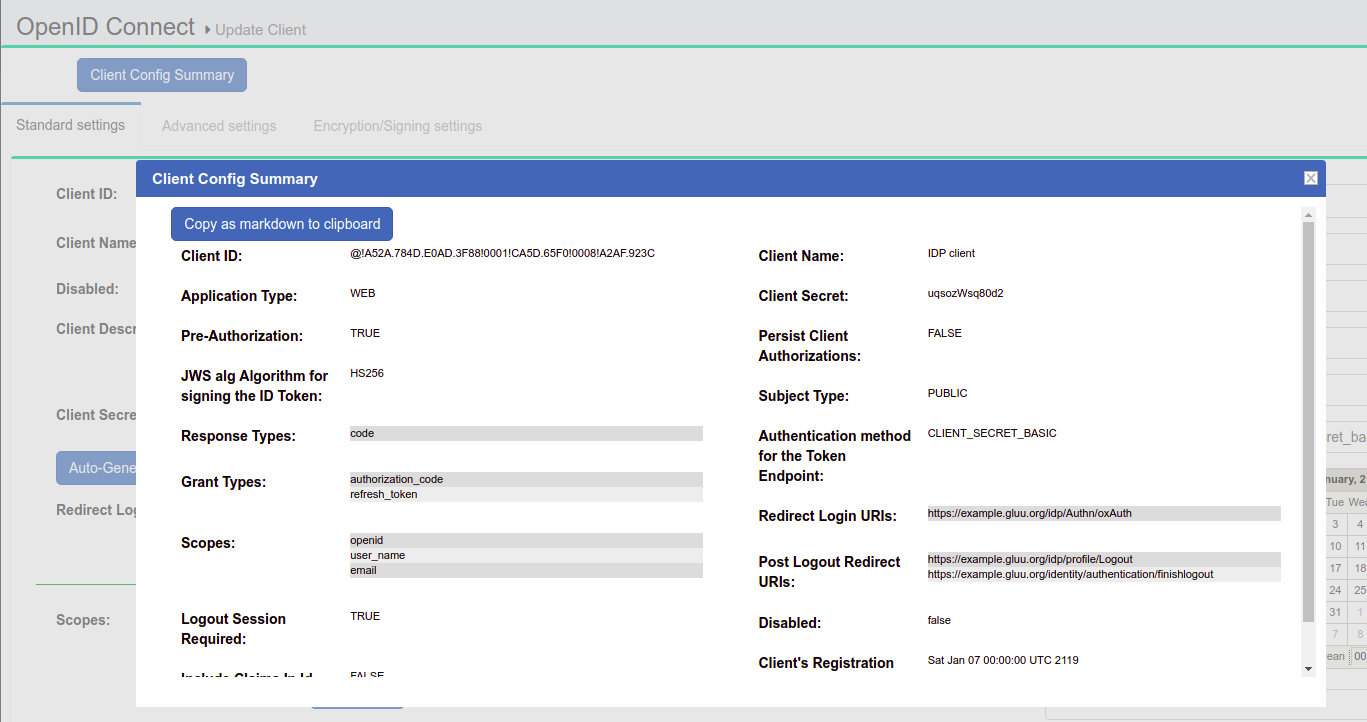Click the scrollbar down arrow in dialog

coord(1308,668)
